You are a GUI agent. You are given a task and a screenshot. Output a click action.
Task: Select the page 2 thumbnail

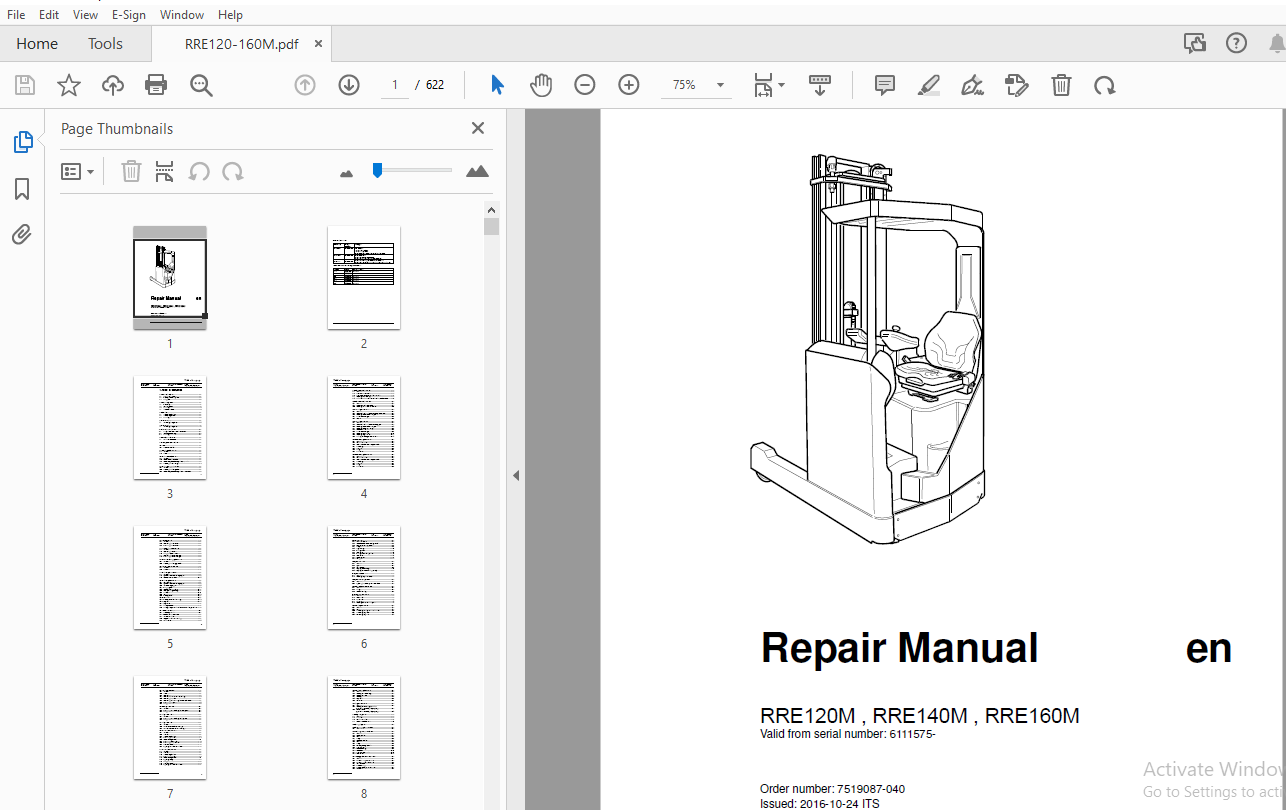pyautogui.click(x=364, y=277)
